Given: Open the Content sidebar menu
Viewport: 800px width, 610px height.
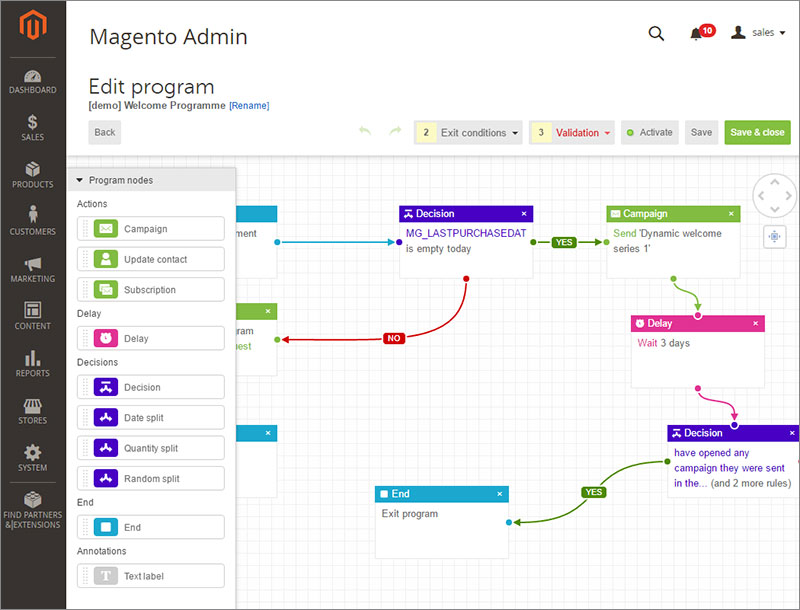Looking at the screenshot, I should point(33,316).
